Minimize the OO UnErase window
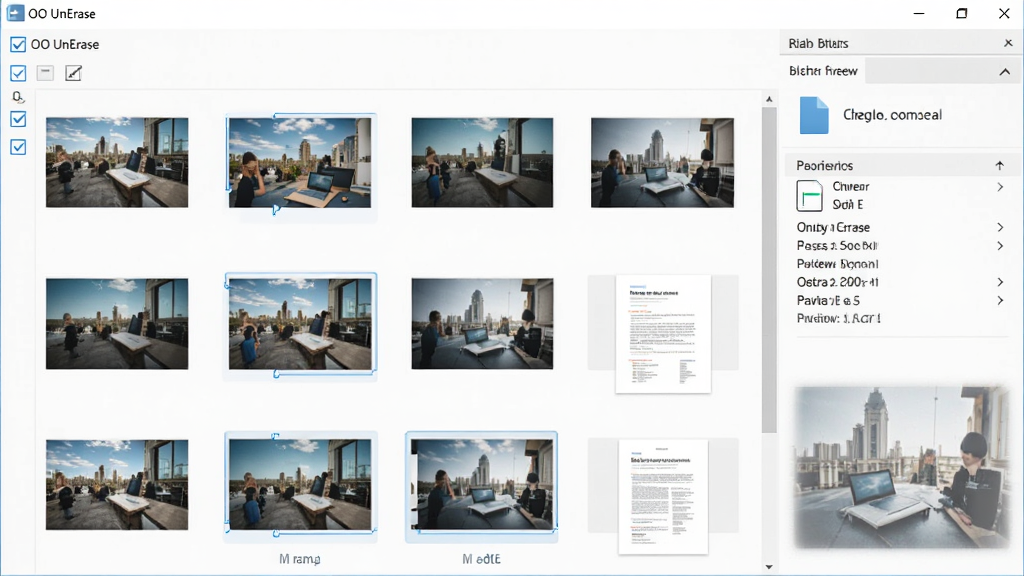This screenshot has width=1024, height=576. coord(919,13)
